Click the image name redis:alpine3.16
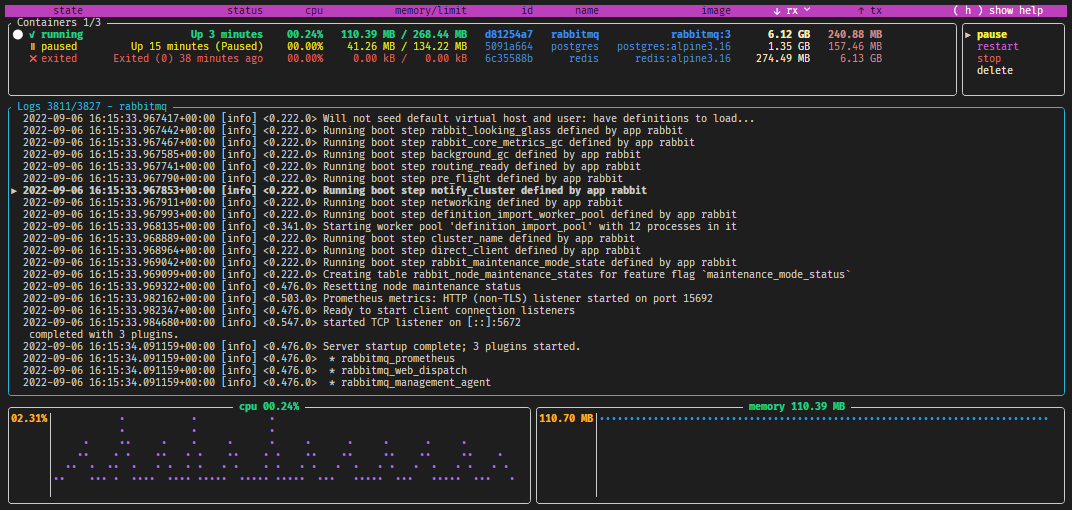The image size is (1072, 510). coord(683,59)
